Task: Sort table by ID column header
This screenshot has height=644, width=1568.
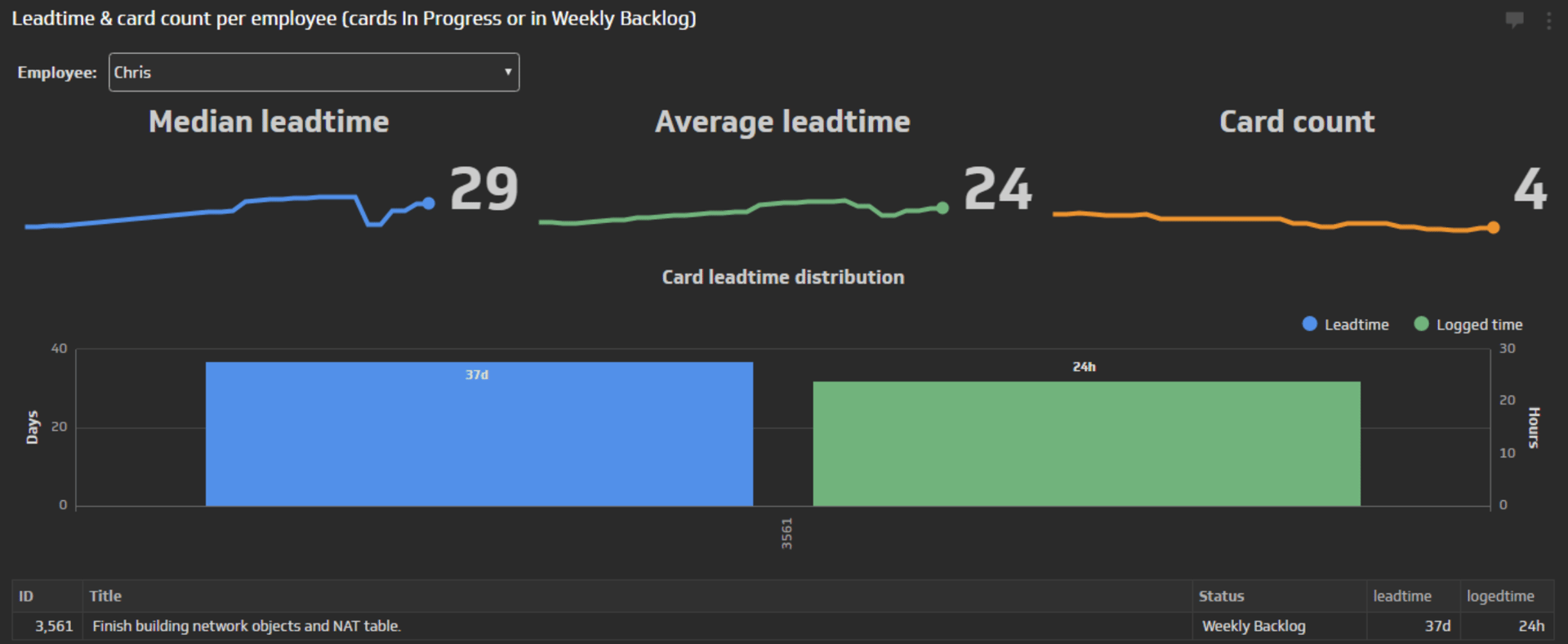Action: point(26,597)
